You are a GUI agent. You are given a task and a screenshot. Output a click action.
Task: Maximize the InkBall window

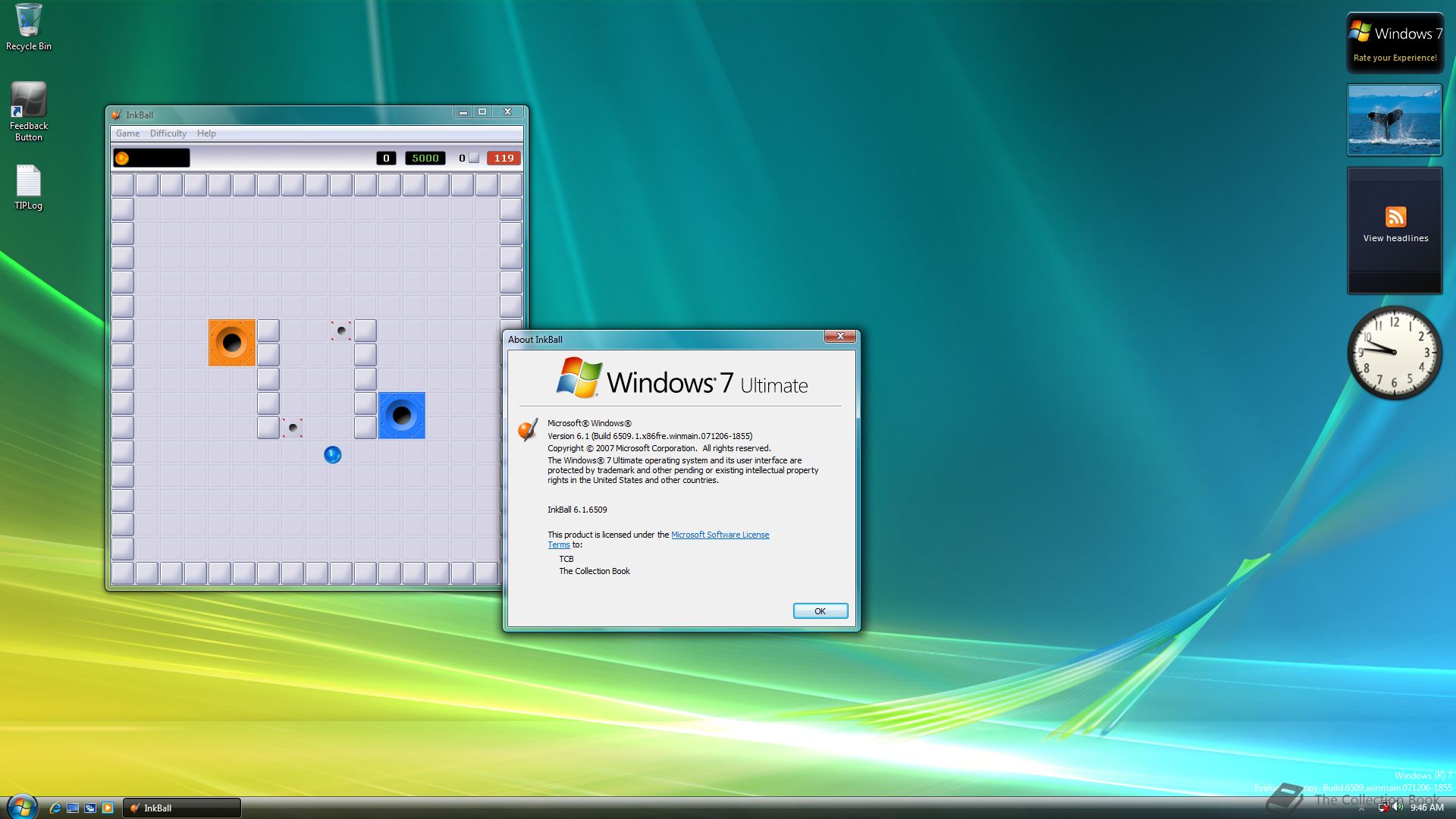tap(482, 112)
